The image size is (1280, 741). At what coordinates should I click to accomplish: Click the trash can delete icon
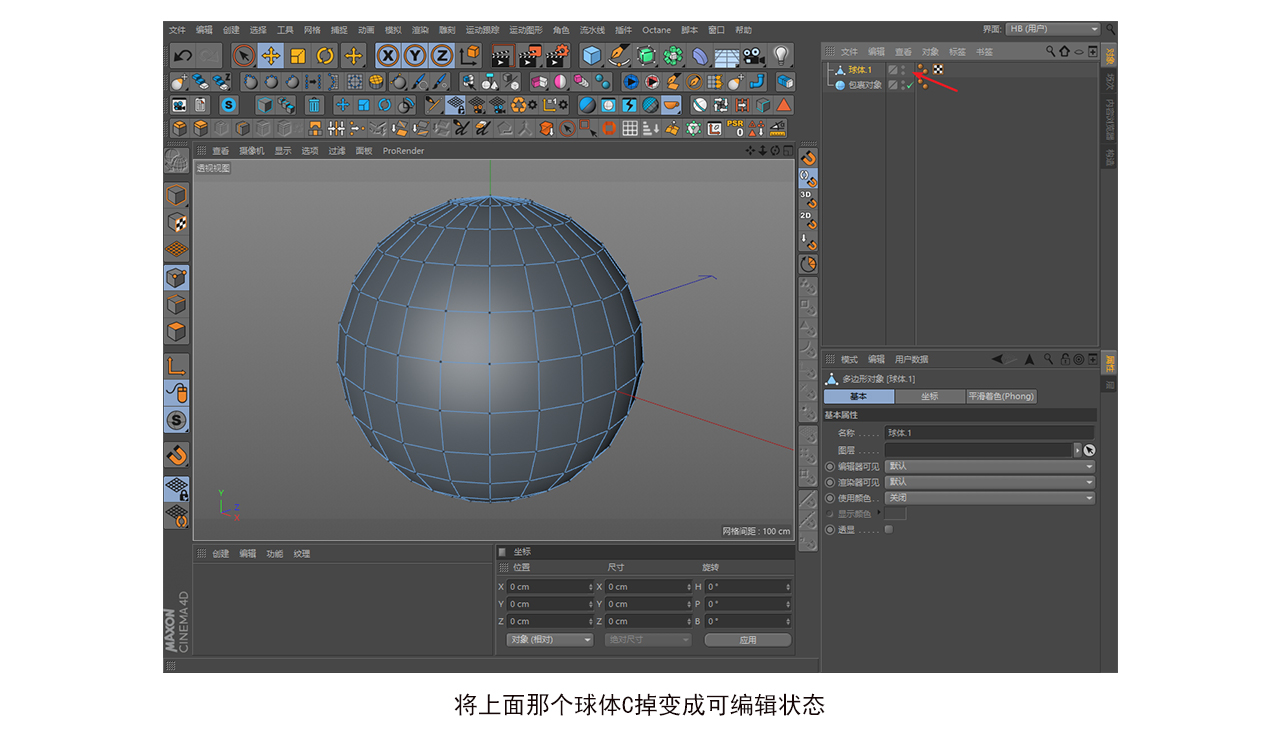click(x=315, y=105)
